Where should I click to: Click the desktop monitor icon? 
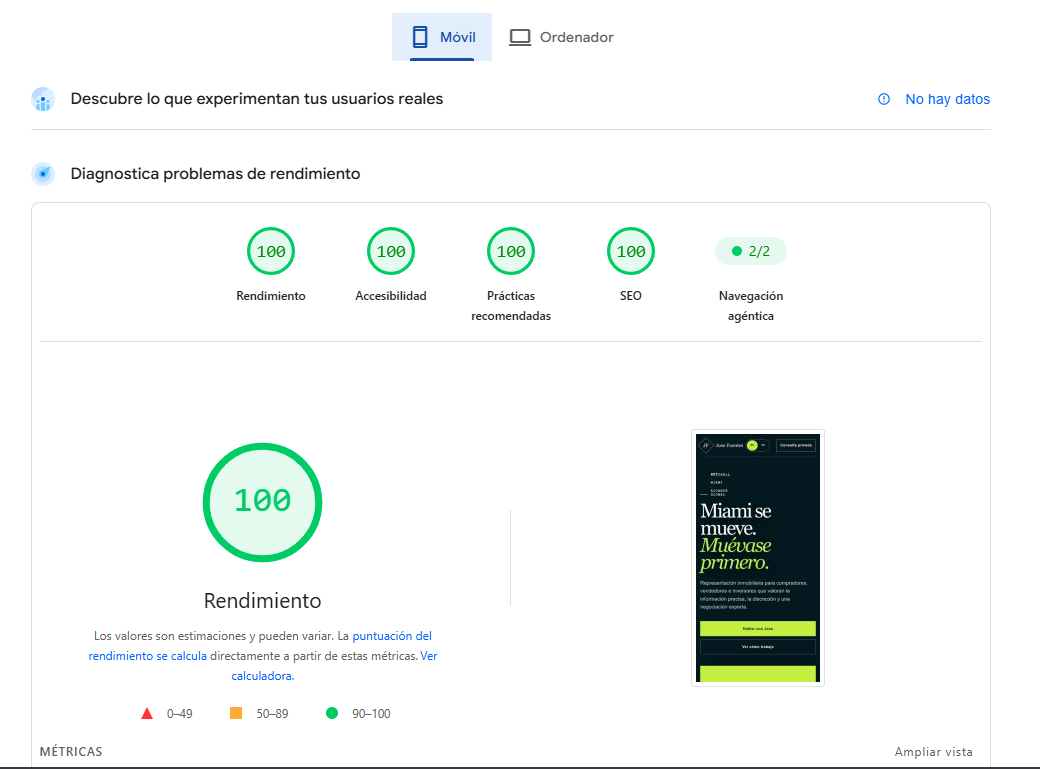(520, 37)
